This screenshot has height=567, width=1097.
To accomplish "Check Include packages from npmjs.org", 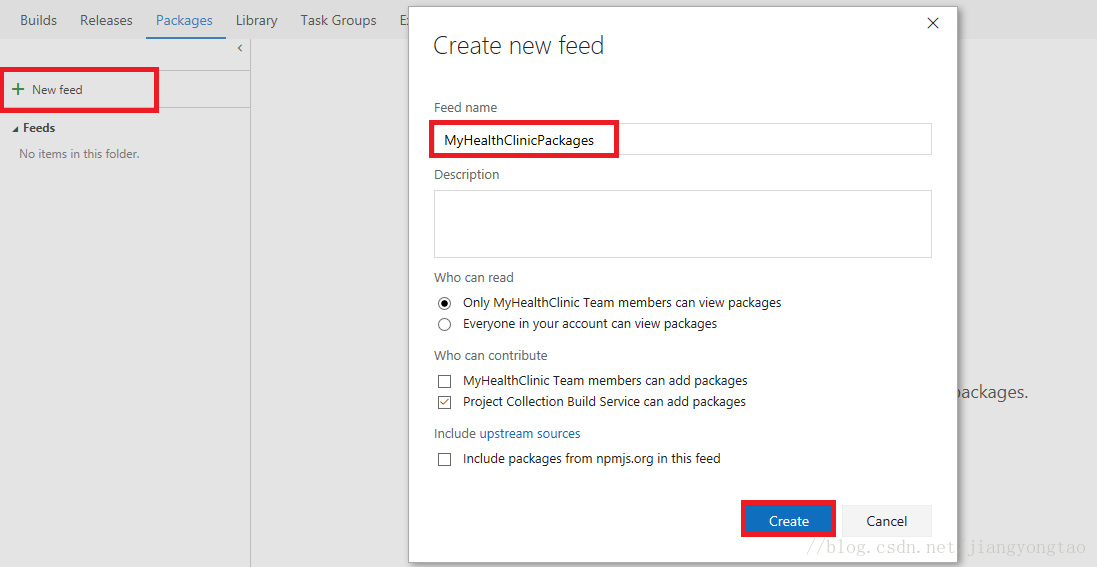I will pyautogui.click(x=444, y=459).
